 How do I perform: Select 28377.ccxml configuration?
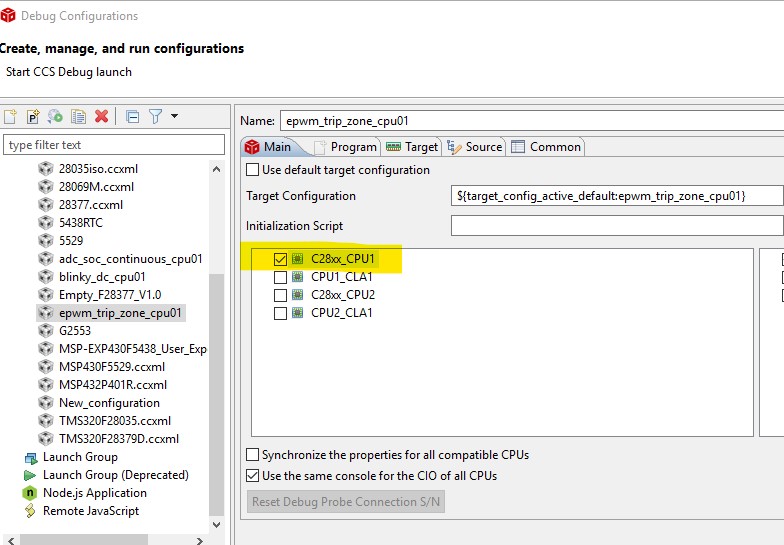point(90,205)
